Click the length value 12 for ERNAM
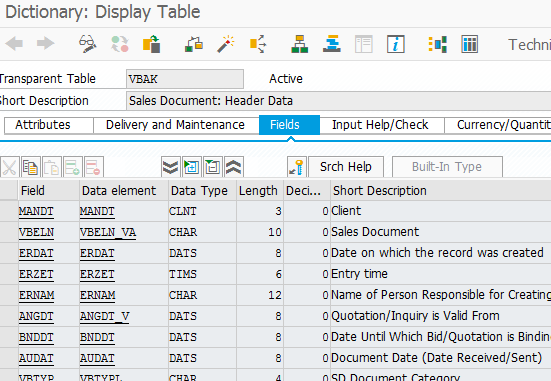Image resolution: width=551 pixels, height=381 pixels. tap(260, 295)
